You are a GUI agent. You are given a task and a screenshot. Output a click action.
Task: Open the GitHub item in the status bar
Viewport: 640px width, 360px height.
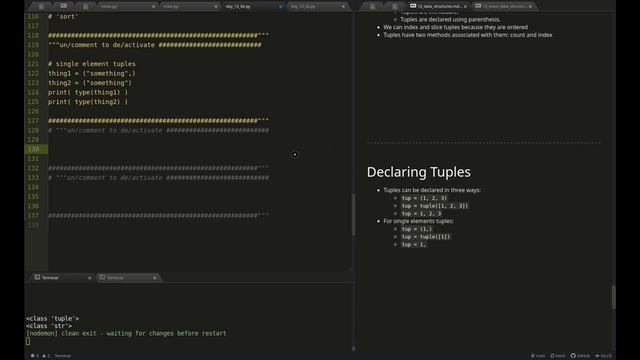[x=580, y=356]
